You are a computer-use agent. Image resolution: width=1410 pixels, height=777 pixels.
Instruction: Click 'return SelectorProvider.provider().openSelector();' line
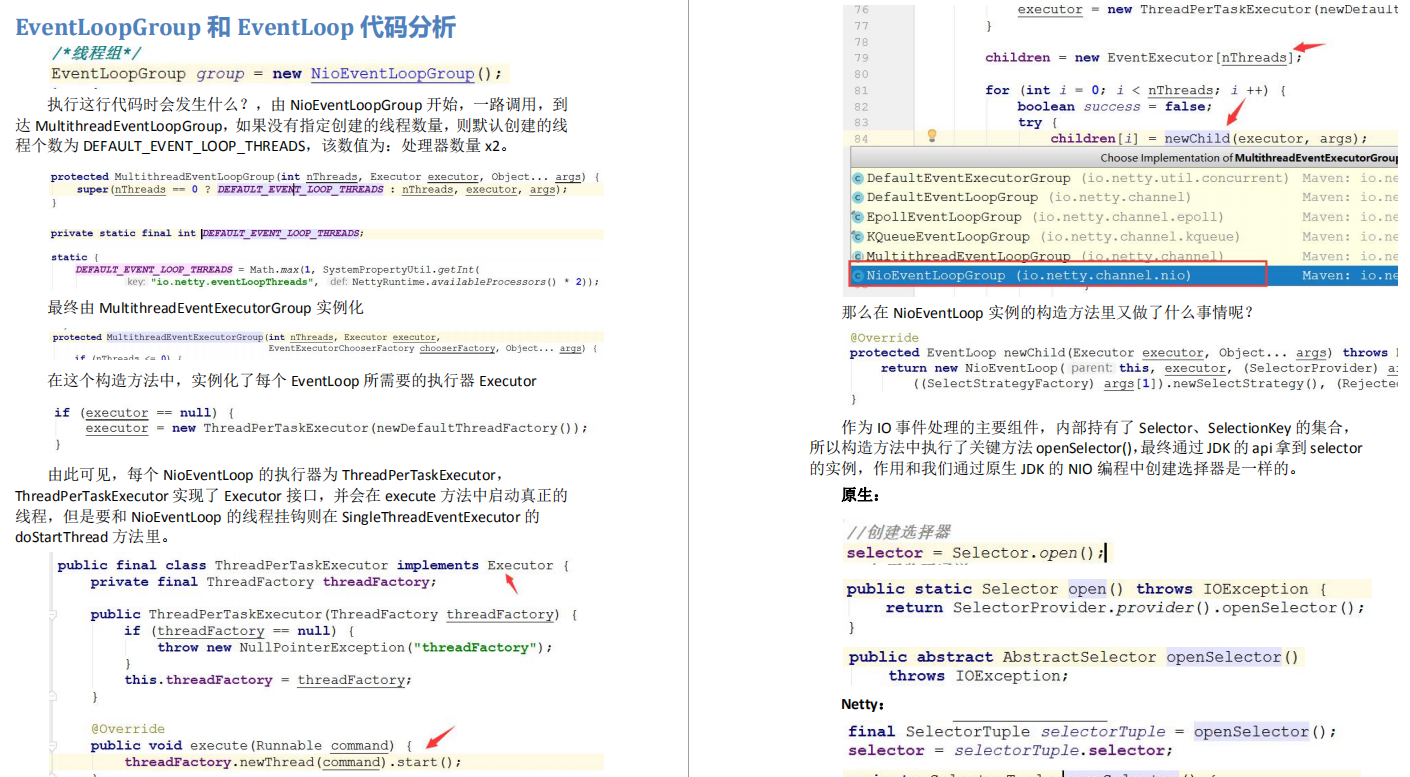[1125, 608]
